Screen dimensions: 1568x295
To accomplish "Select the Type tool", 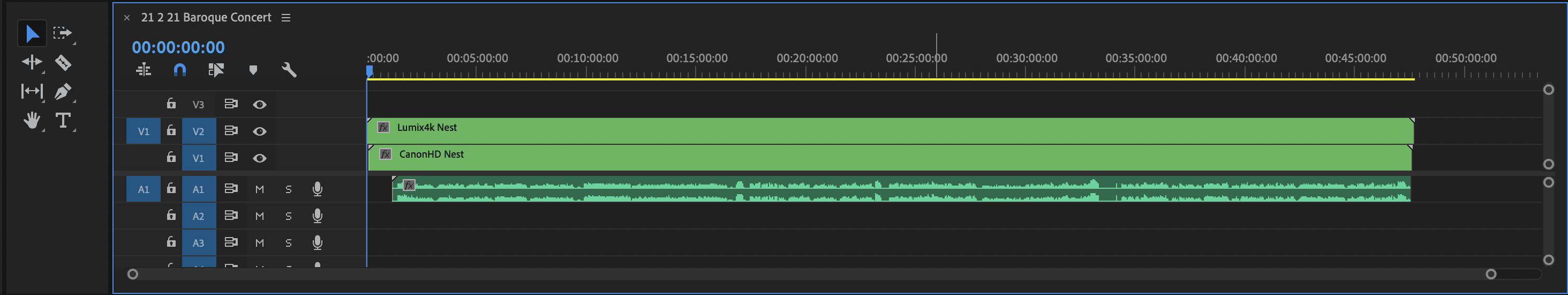I will (x=63, y=120).
